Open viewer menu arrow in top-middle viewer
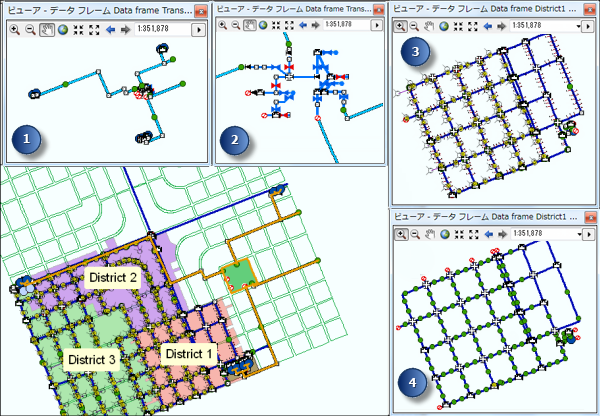Screen dimensions: 600x416 tap(377, 25)
